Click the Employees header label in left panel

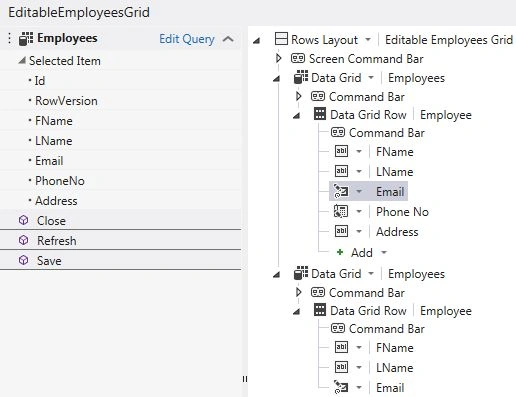67,38
